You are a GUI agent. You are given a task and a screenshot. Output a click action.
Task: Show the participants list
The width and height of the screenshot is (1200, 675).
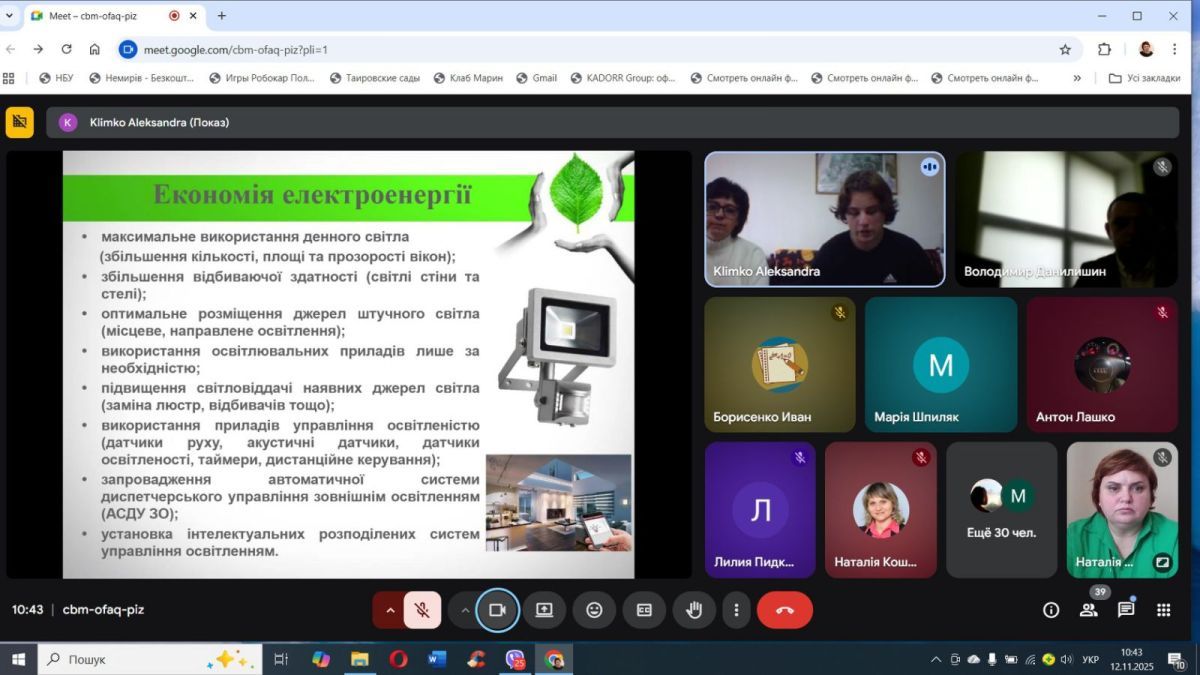click(x=1089, y=610)
